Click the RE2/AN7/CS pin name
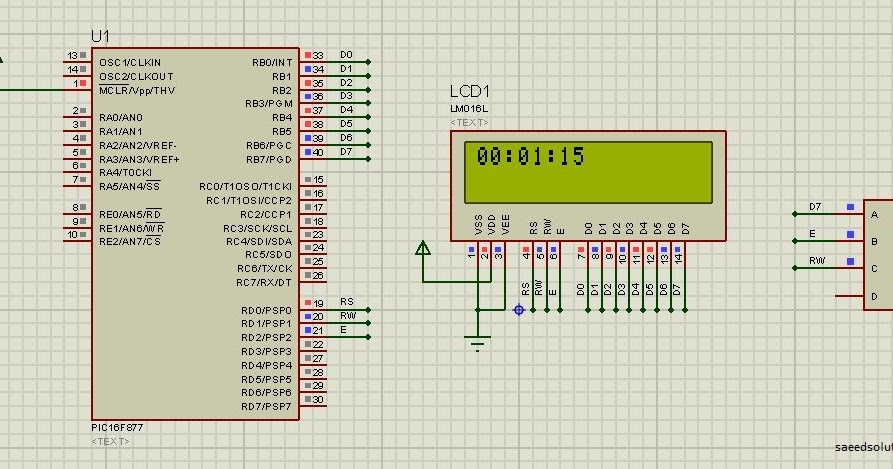Image resolution: width=893 pixels, height=469 pixels. [x=130, y=241]
